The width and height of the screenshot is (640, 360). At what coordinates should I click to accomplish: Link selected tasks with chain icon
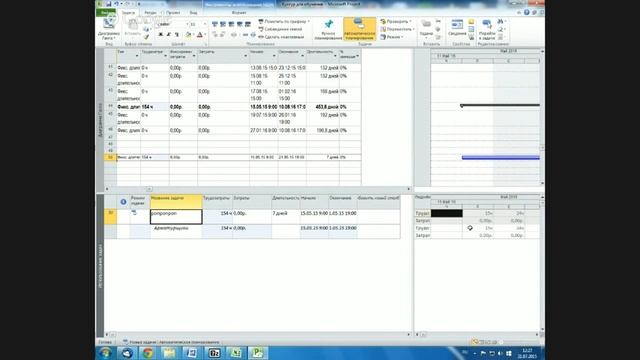[234, 35]
